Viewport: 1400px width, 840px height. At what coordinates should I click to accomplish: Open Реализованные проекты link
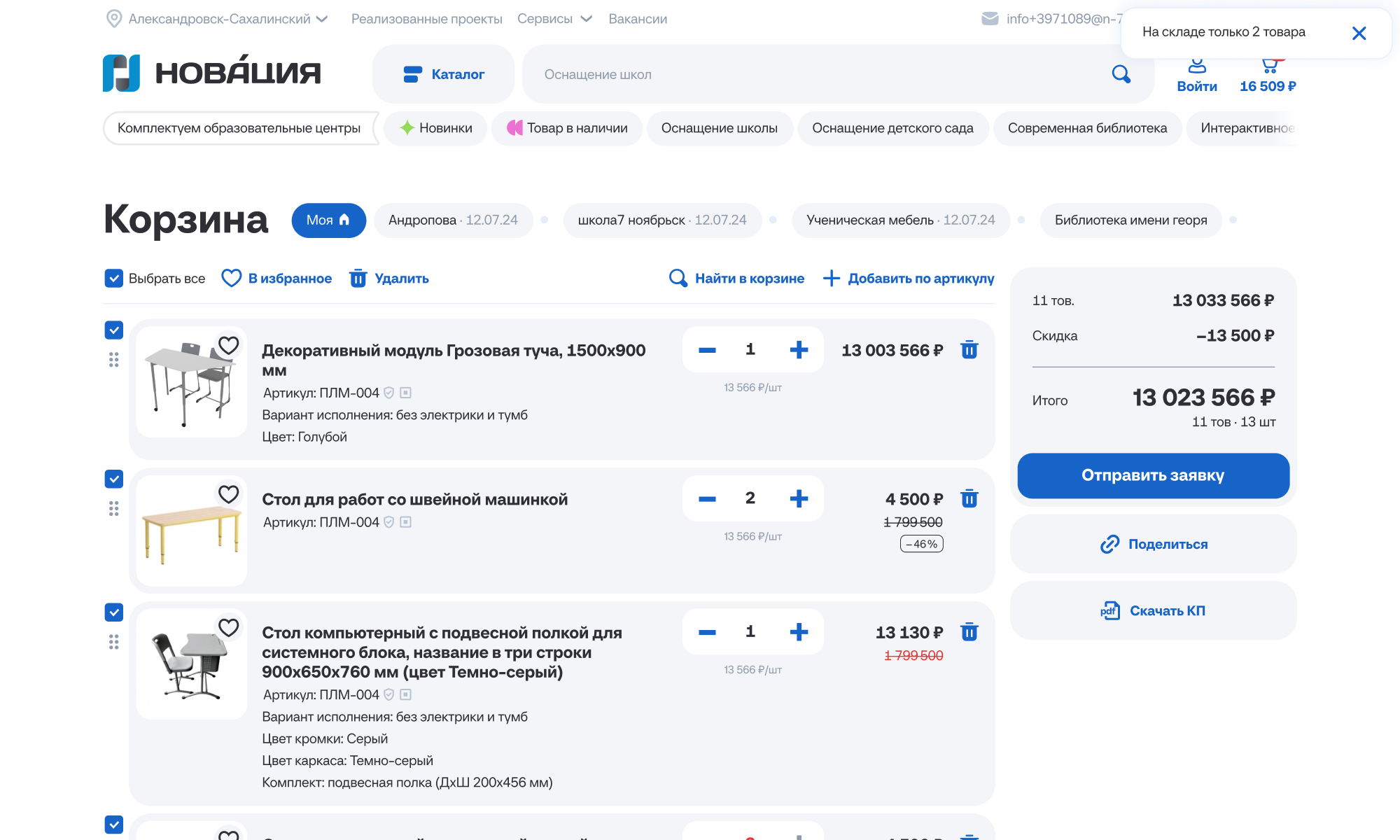tap(427, 19)
